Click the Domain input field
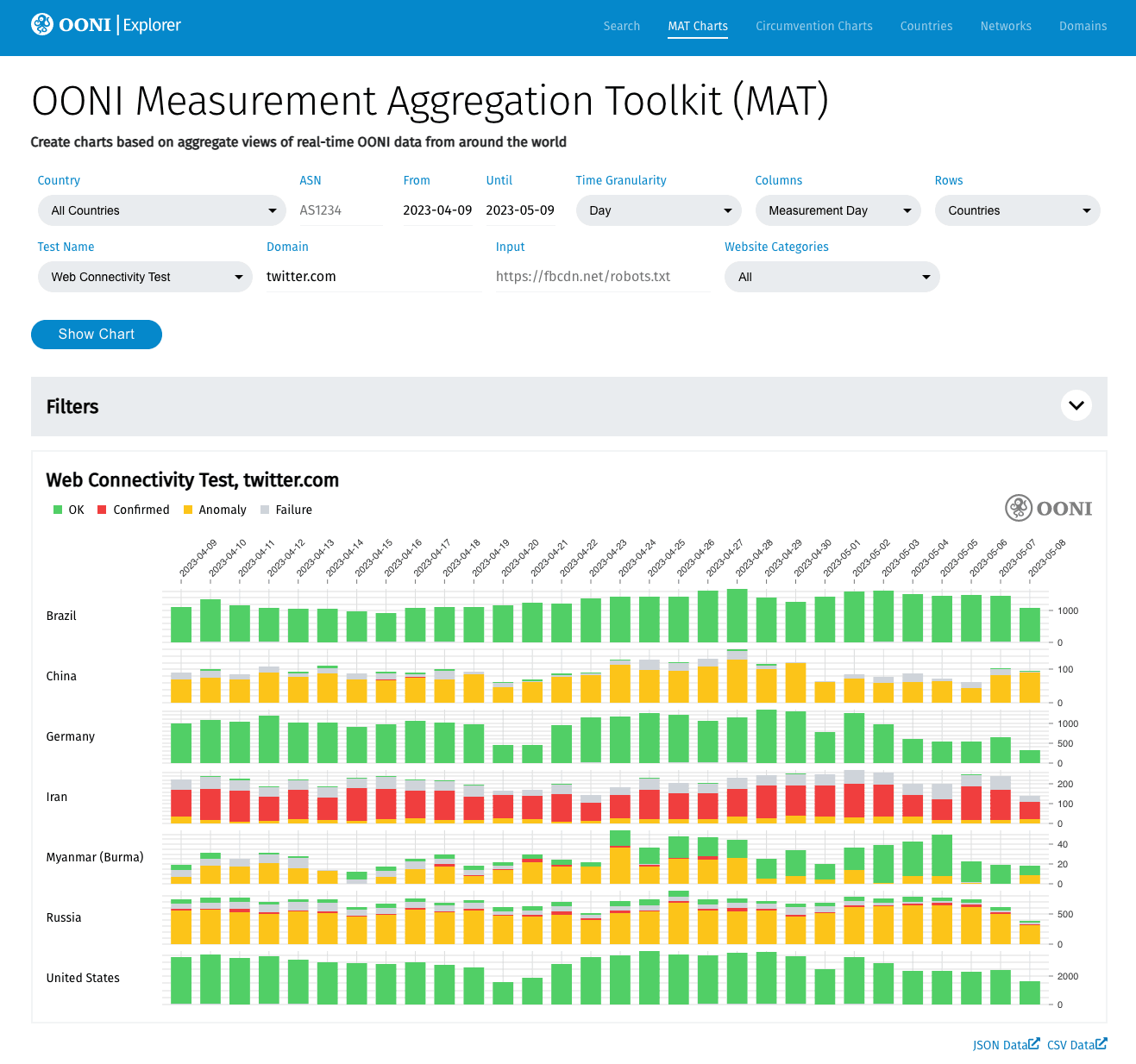This screenshot has height=1064, width=1136. [x=373, y=277]
